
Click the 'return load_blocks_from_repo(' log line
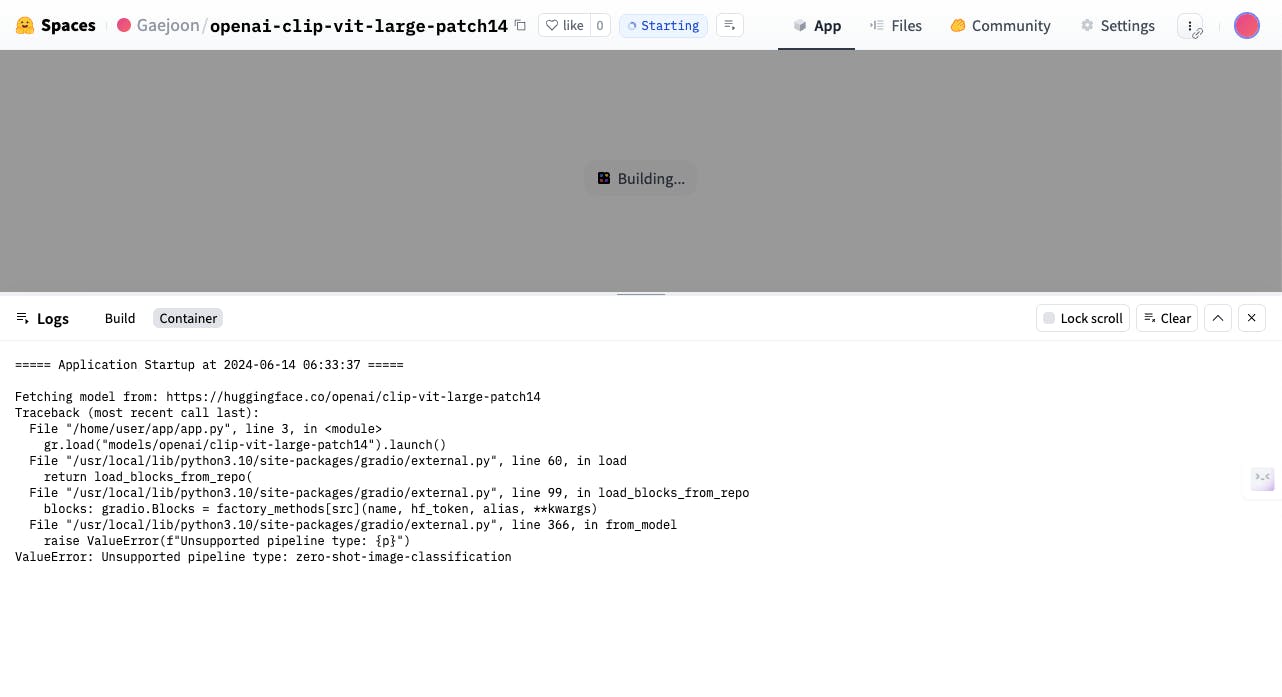click(x=148, y=477)
